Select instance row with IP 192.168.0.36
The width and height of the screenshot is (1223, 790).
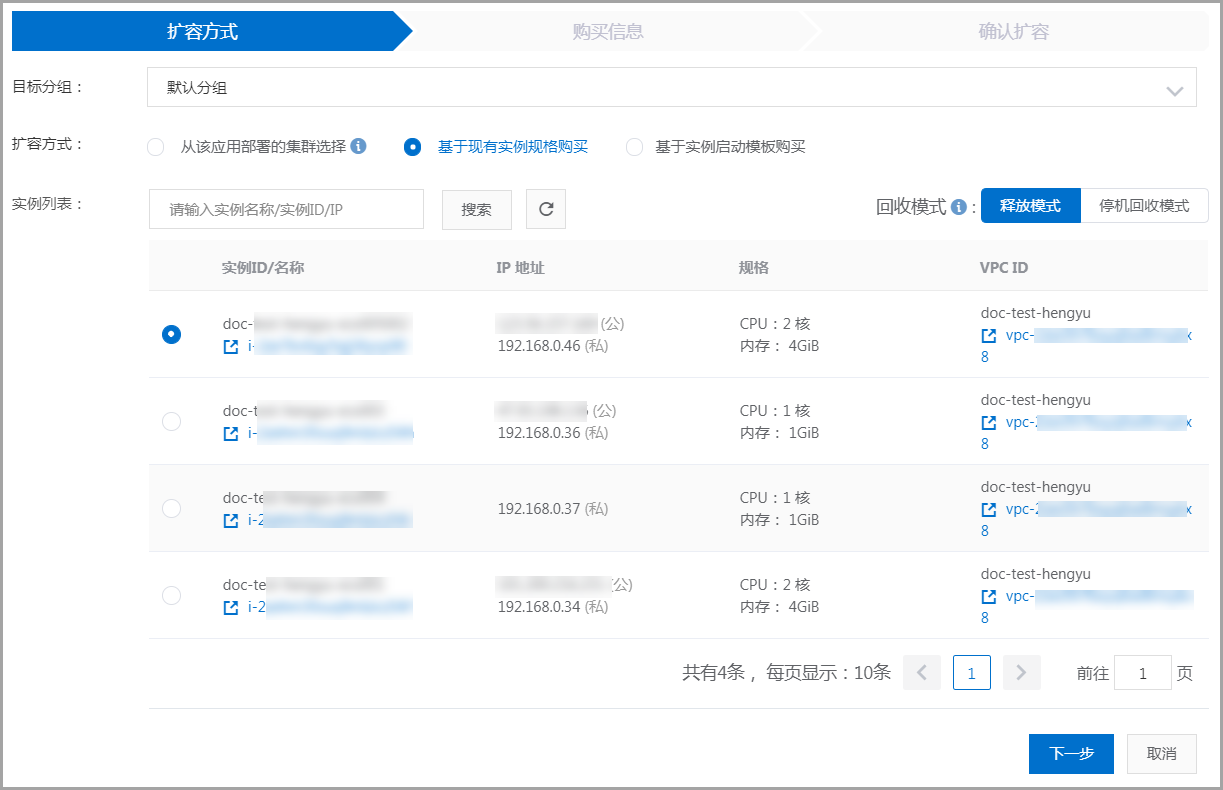click(172, 421)
